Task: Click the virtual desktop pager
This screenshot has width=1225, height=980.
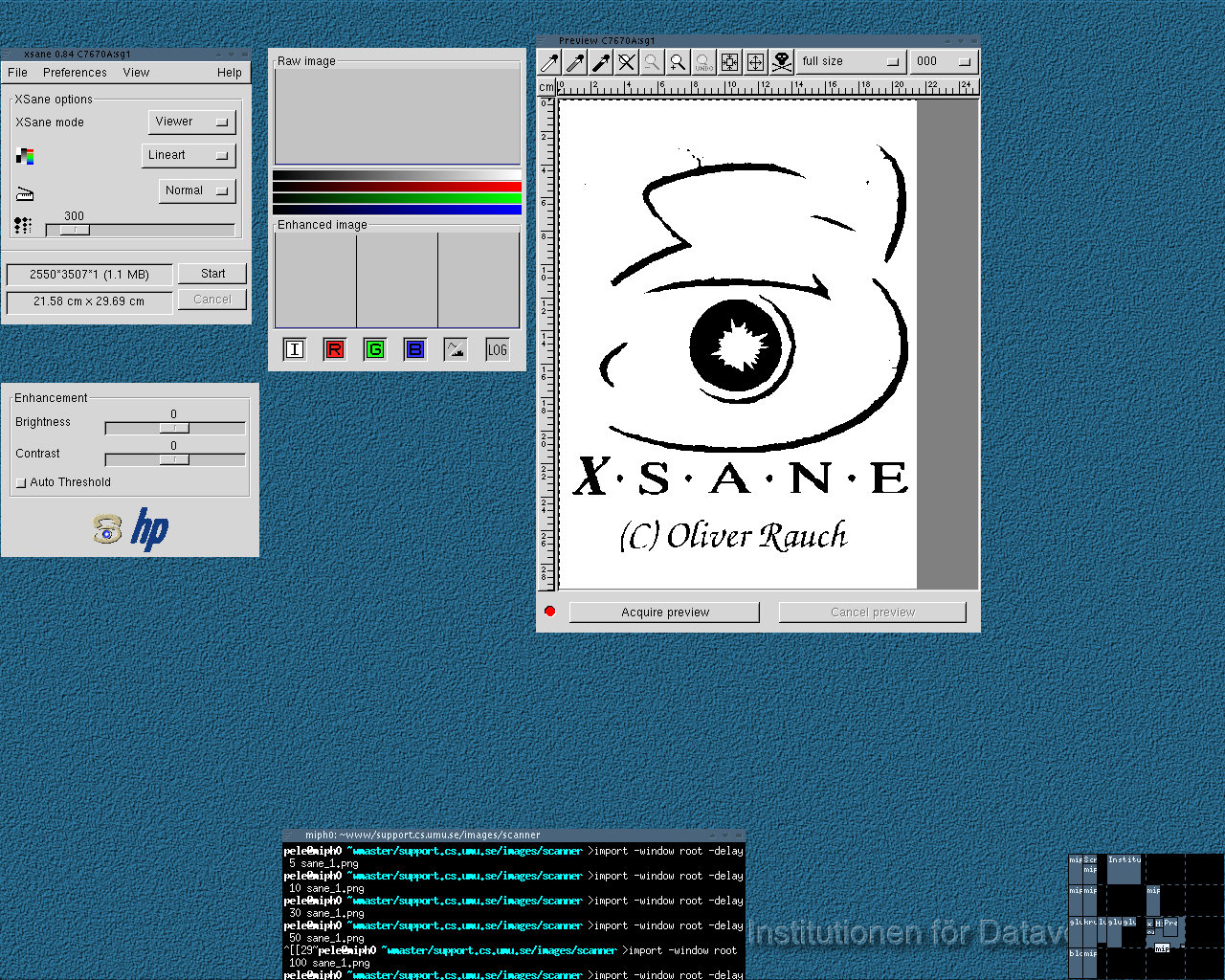Action: pos(1147,916)
